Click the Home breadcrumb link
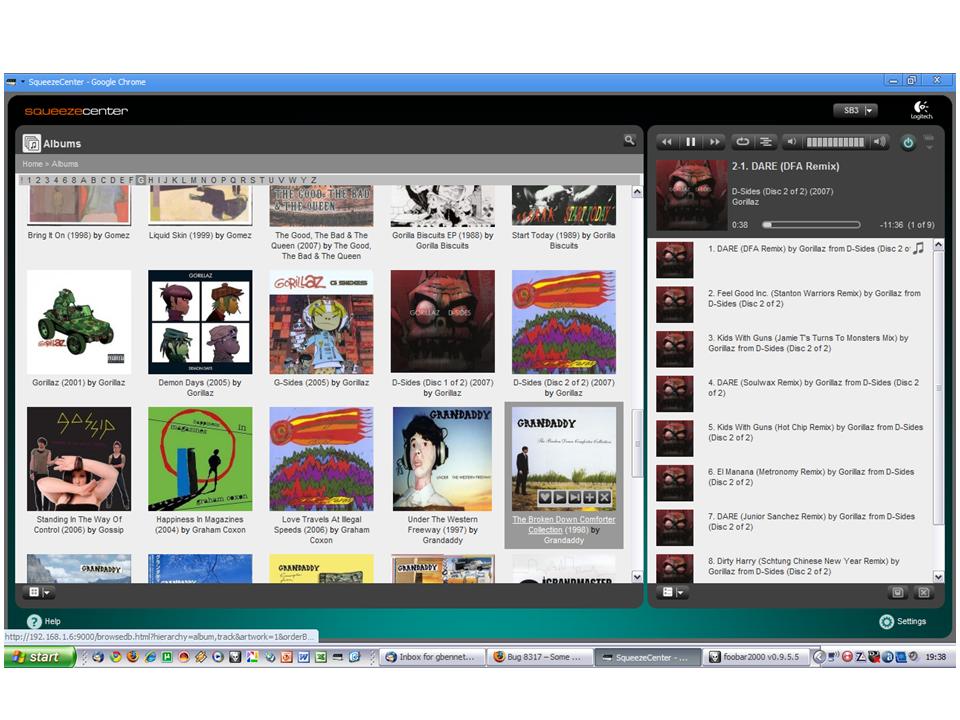The width and height of the screenshot is (960, 720). tap(32, 164)
